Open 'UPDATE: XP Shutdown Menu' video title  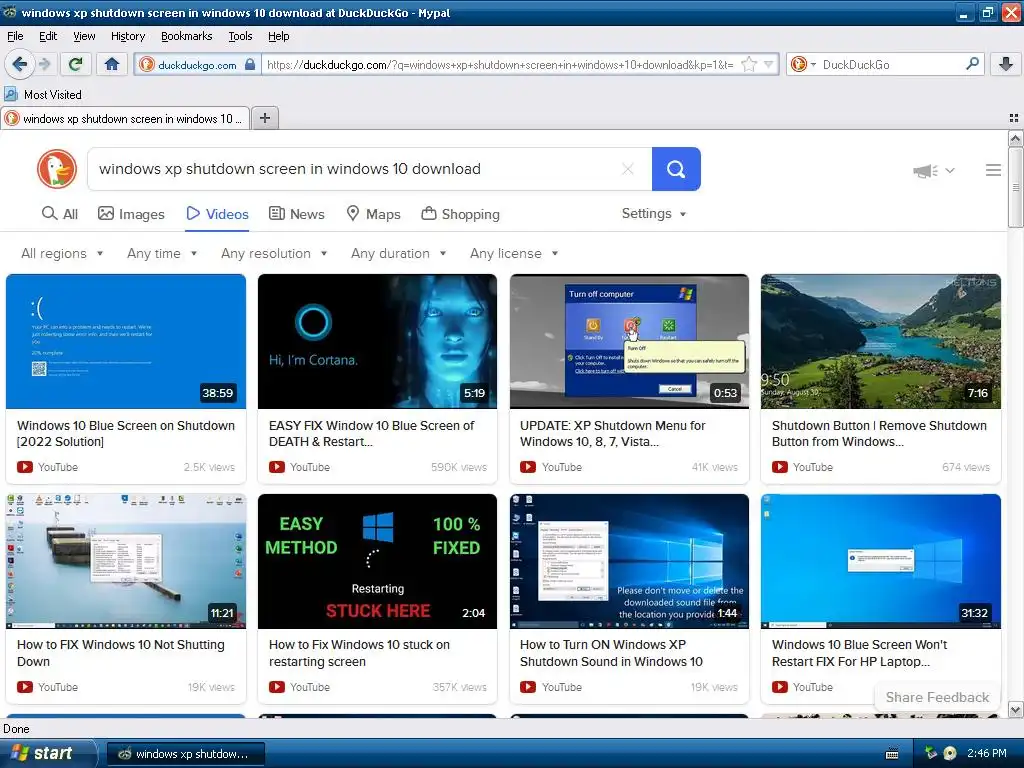[x=613, y=434]
